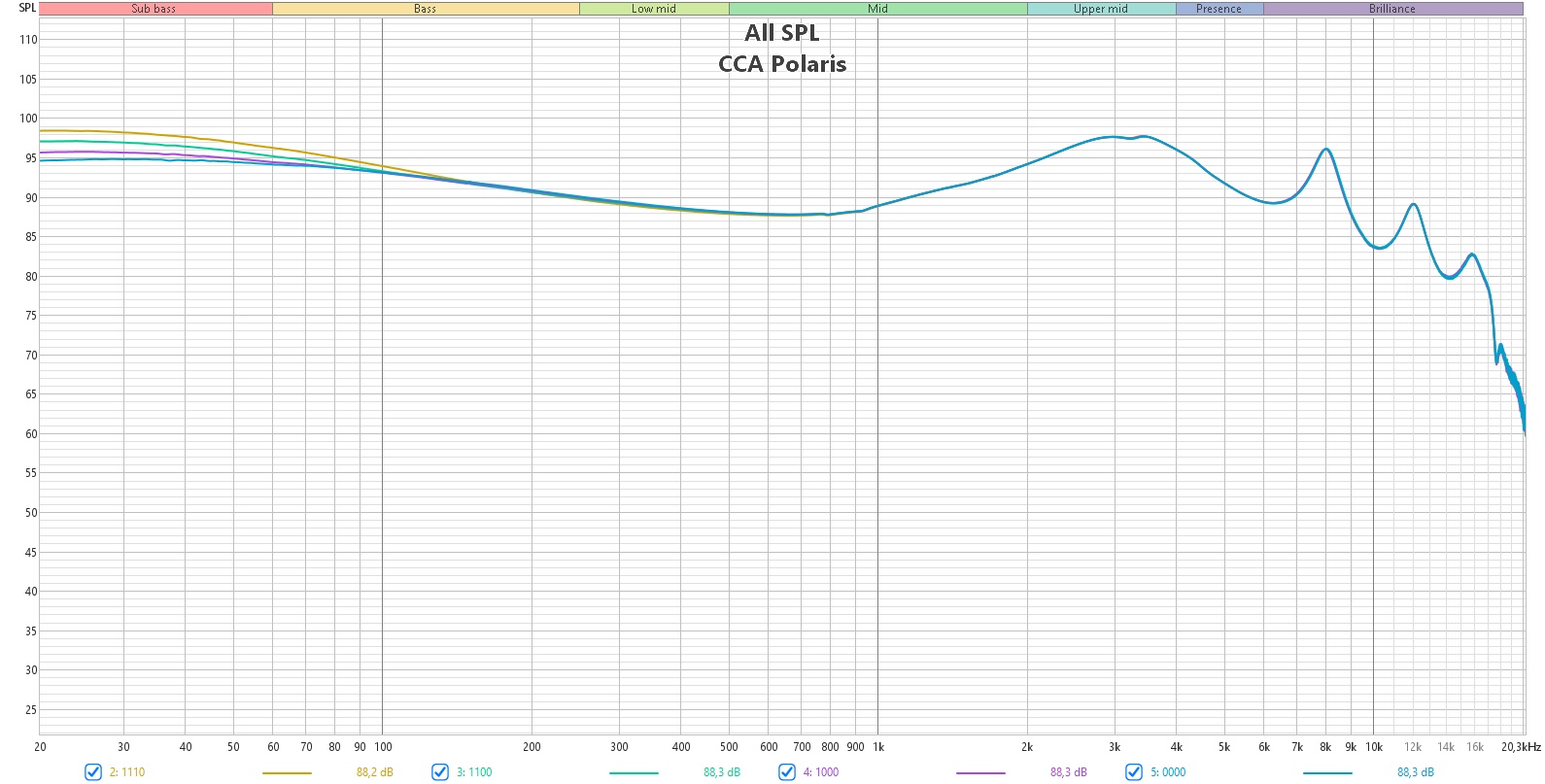This screenshot has height=784, width=1545.
Task: Click the '1k' frequency axis label
Action: point(877,747)
